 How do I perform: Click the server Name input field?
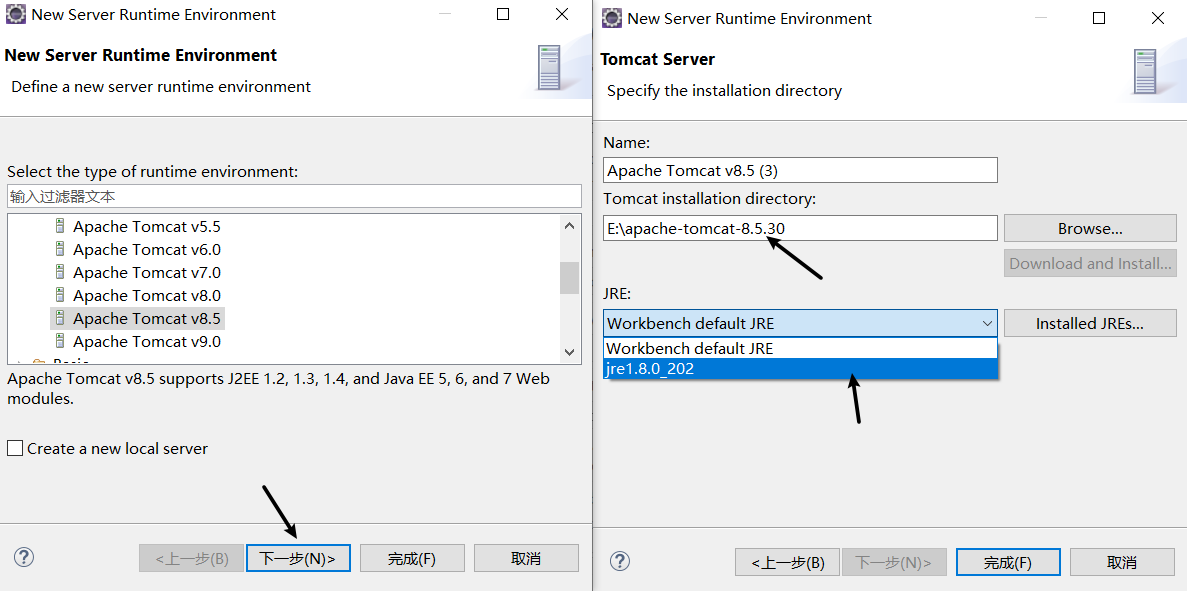tap(800, 170)
